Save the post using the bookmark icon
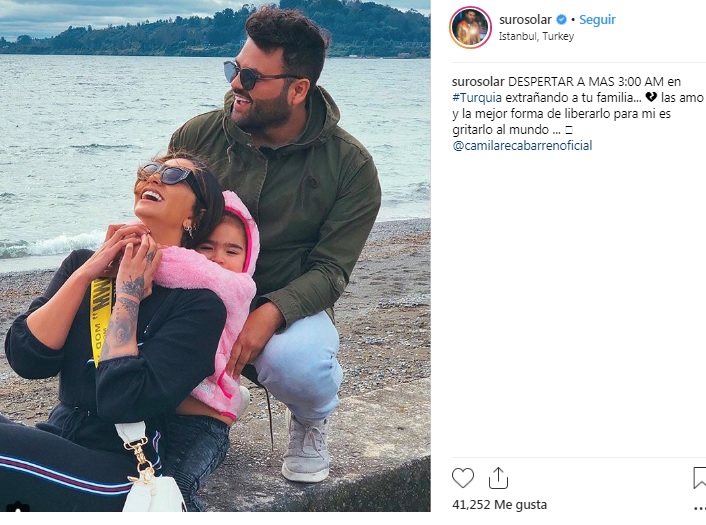This screenshot has height=525, width=706. (x=700, y=478)
